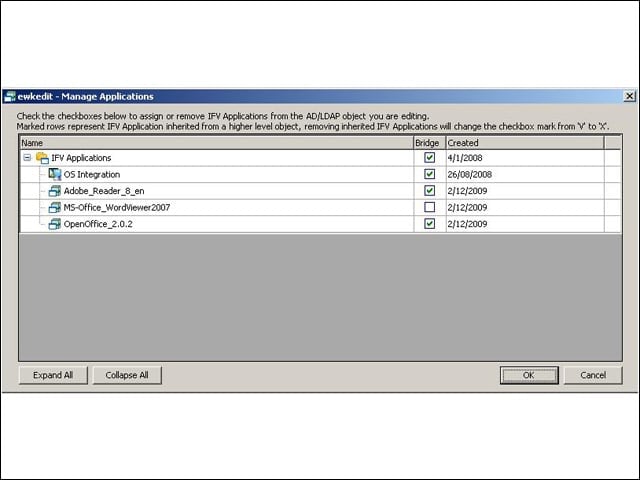The height and width of the screenshot is (480, 640).
Task: Click the created date 4/1/2008
Action: (x=465, y=158)
